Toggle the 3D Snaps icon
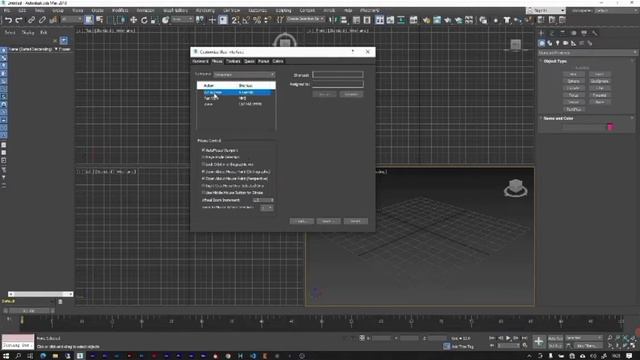640x360 pixels. click(236, 20)
